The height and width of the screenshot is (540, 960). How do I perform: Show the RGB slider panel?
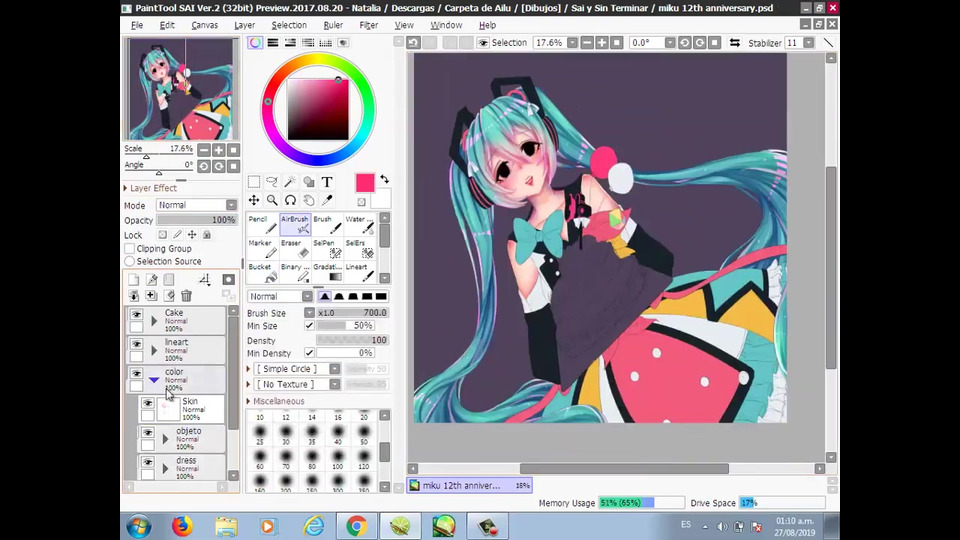click(273, 42)
